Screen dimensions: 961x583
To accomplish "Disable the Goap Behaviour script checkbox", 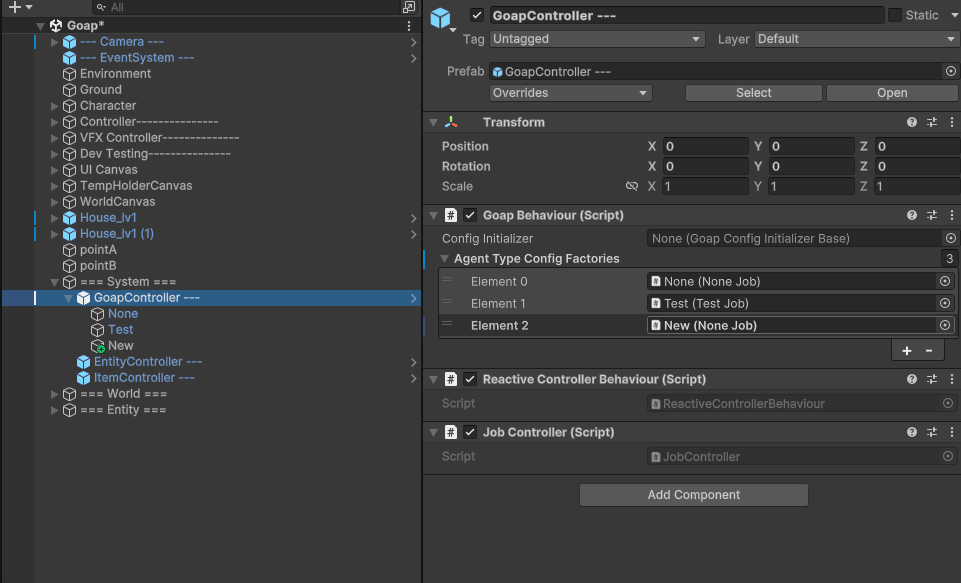I will tap(469, 215).
